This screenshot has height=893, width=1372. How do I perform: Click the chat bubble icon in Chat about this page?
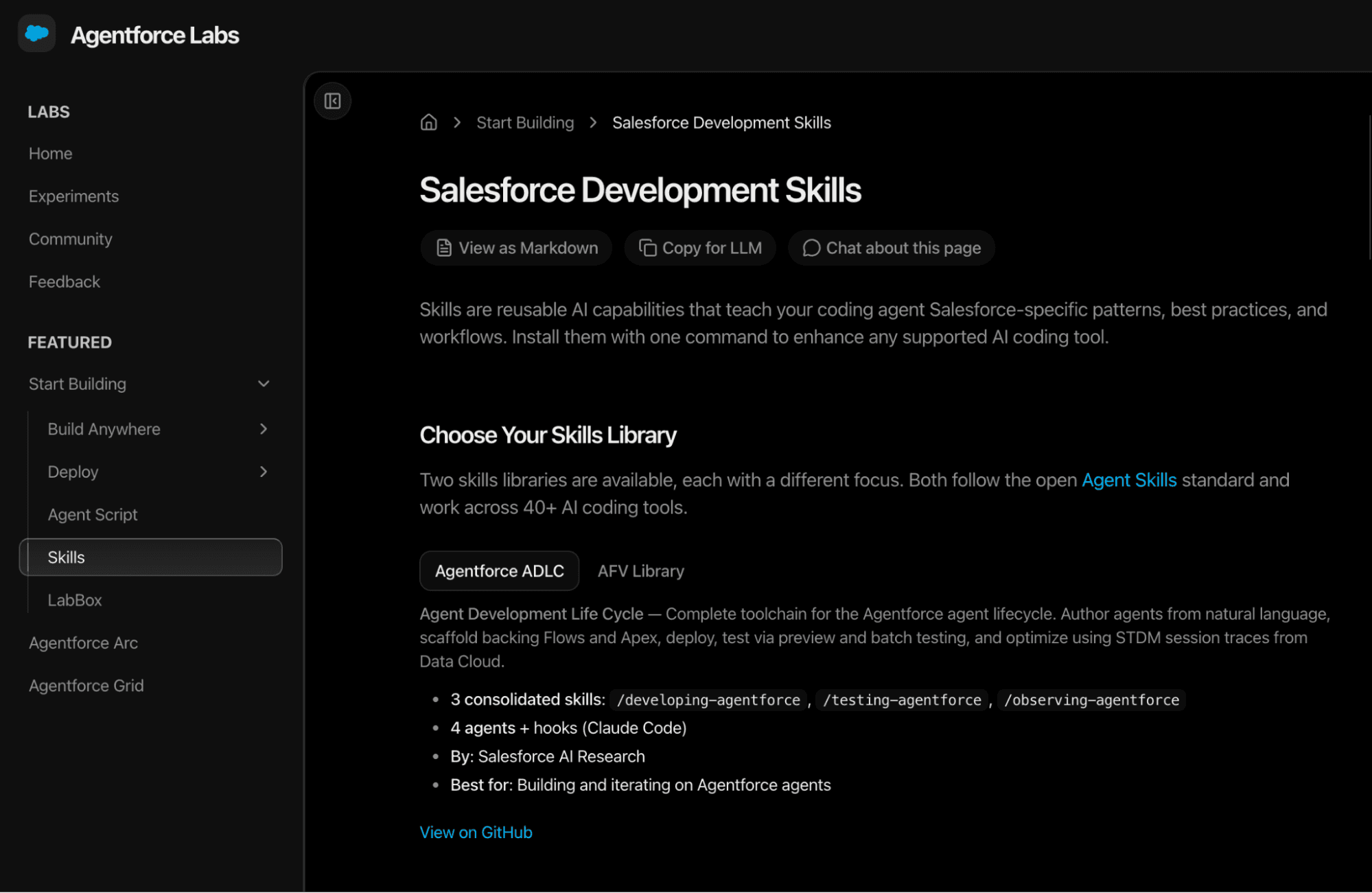[x=811, y=248]
